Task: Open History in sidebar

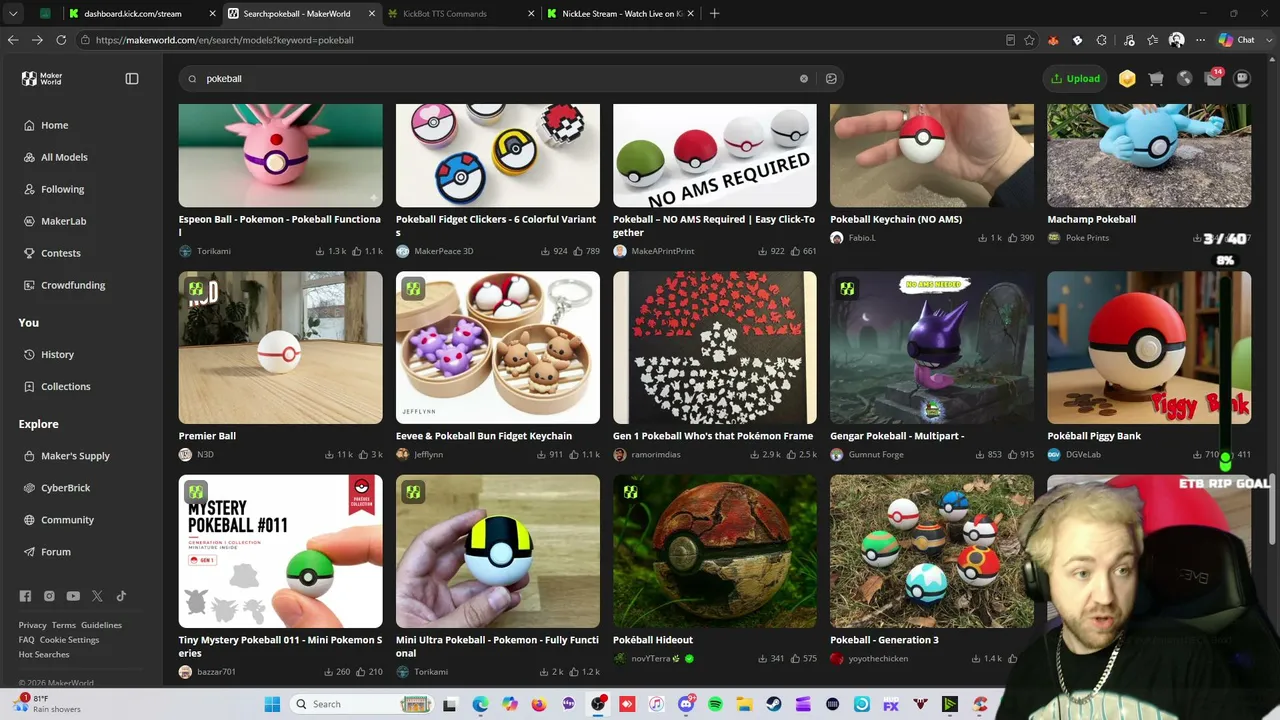Action: click(57, 354)
